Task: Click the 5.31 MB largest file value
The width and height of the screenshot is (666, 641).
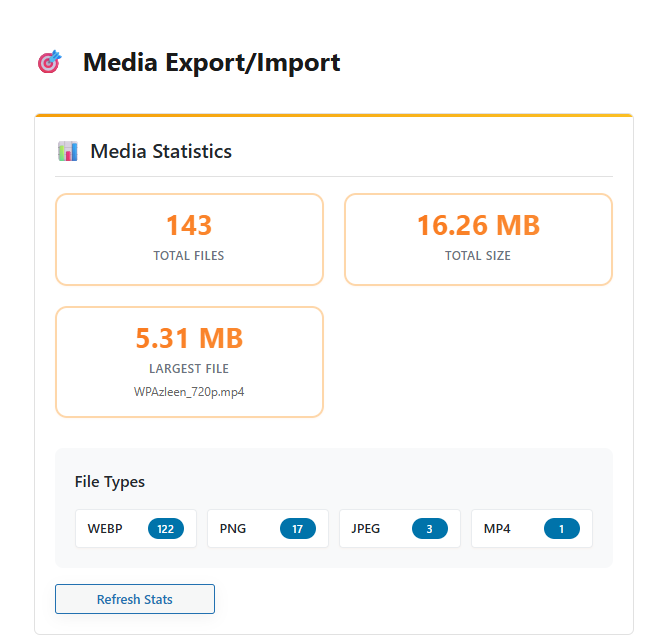Action: pos(189,339)
